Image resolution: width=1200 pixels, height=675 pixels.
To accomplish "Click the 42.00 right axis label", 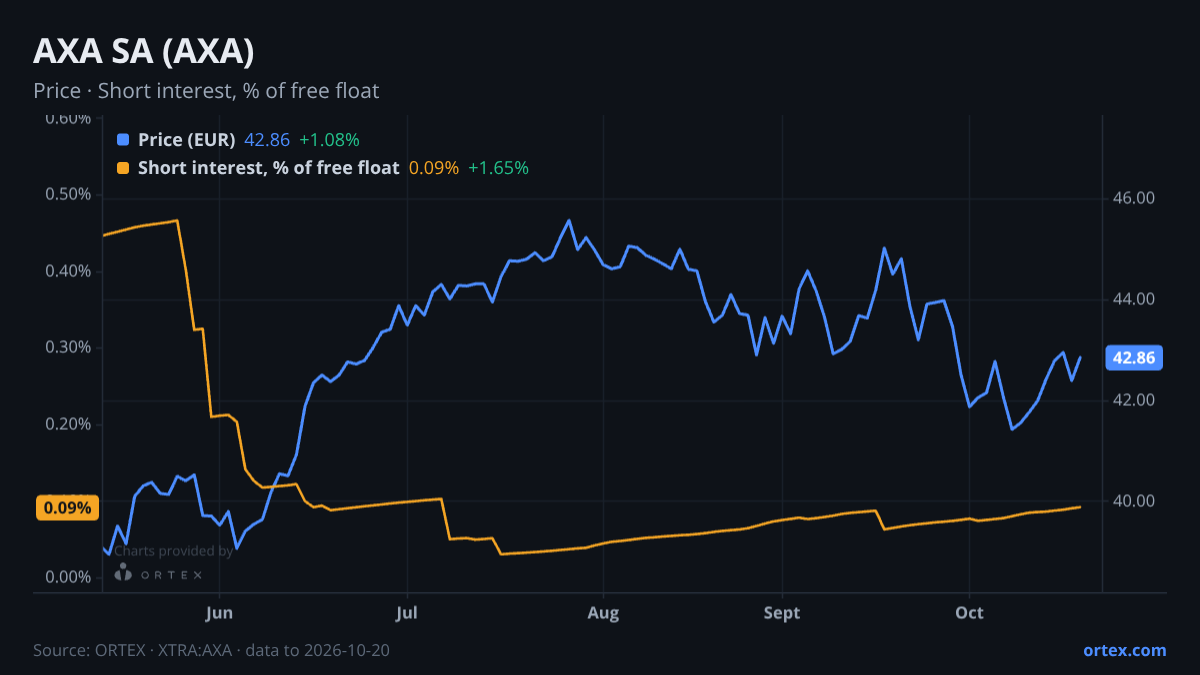I will (1133, 400).
